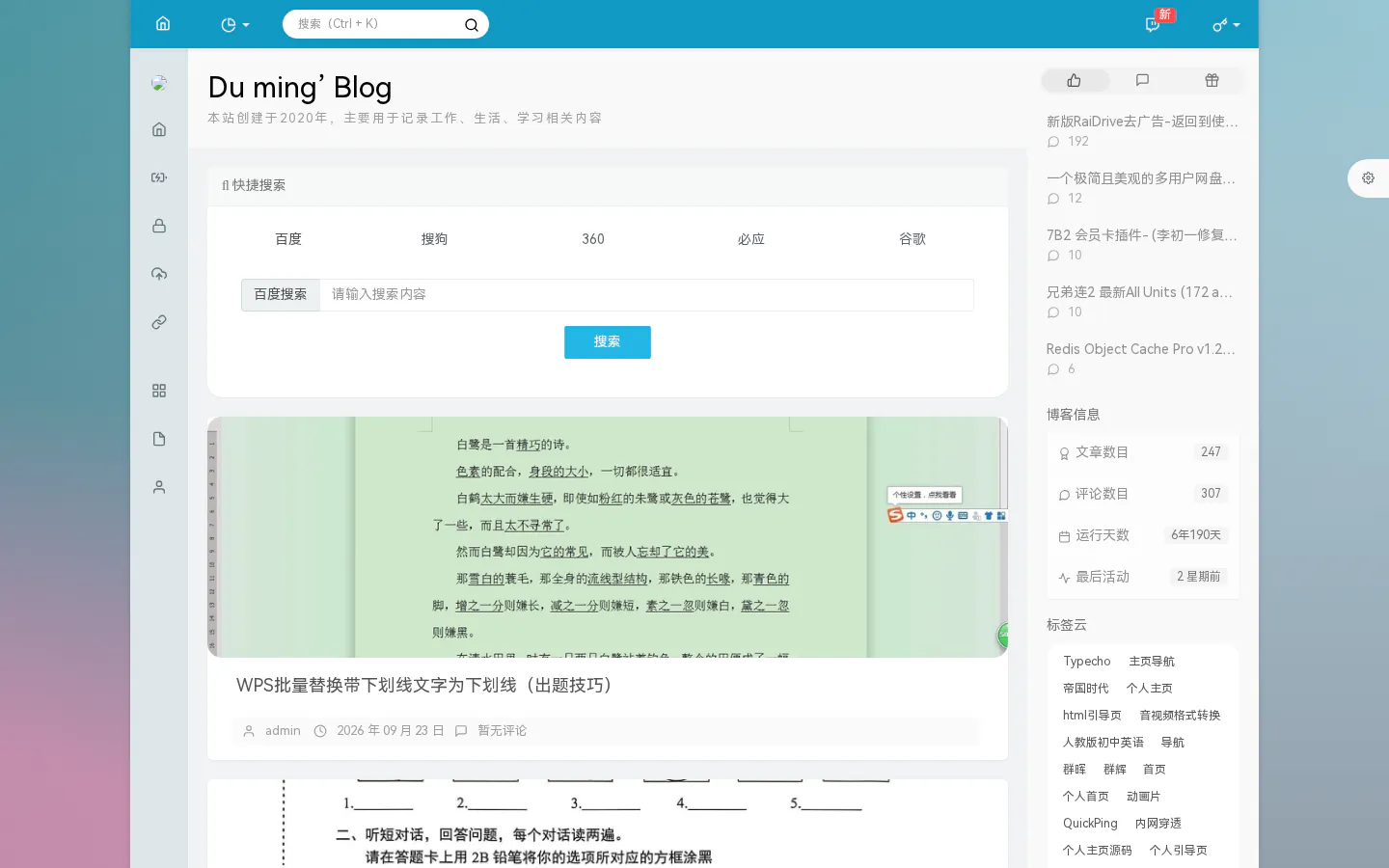Screen dimensions: 1389x868
Task: Open the settings gear on the right edge
Action: 1368,178
